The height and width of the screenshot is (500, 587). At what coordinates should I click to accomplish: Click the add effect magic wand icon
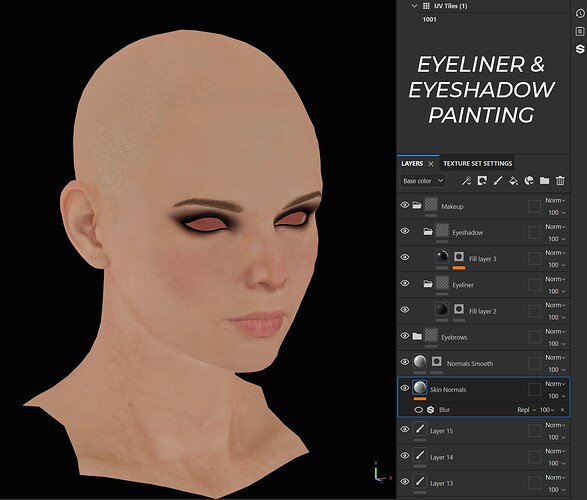(466, 181)
